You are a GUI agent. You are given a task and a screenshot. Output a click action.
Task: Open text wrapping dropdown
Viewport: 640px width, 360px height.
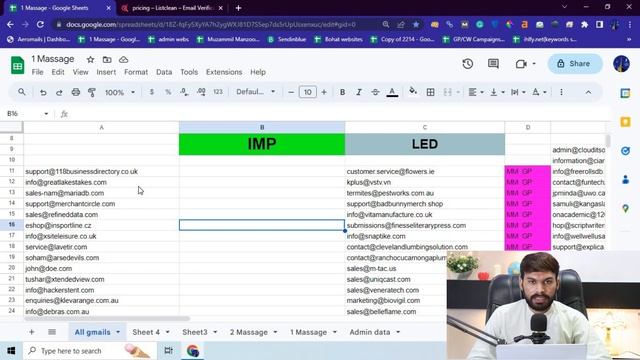pyautogui.click(x=518, y=92)
